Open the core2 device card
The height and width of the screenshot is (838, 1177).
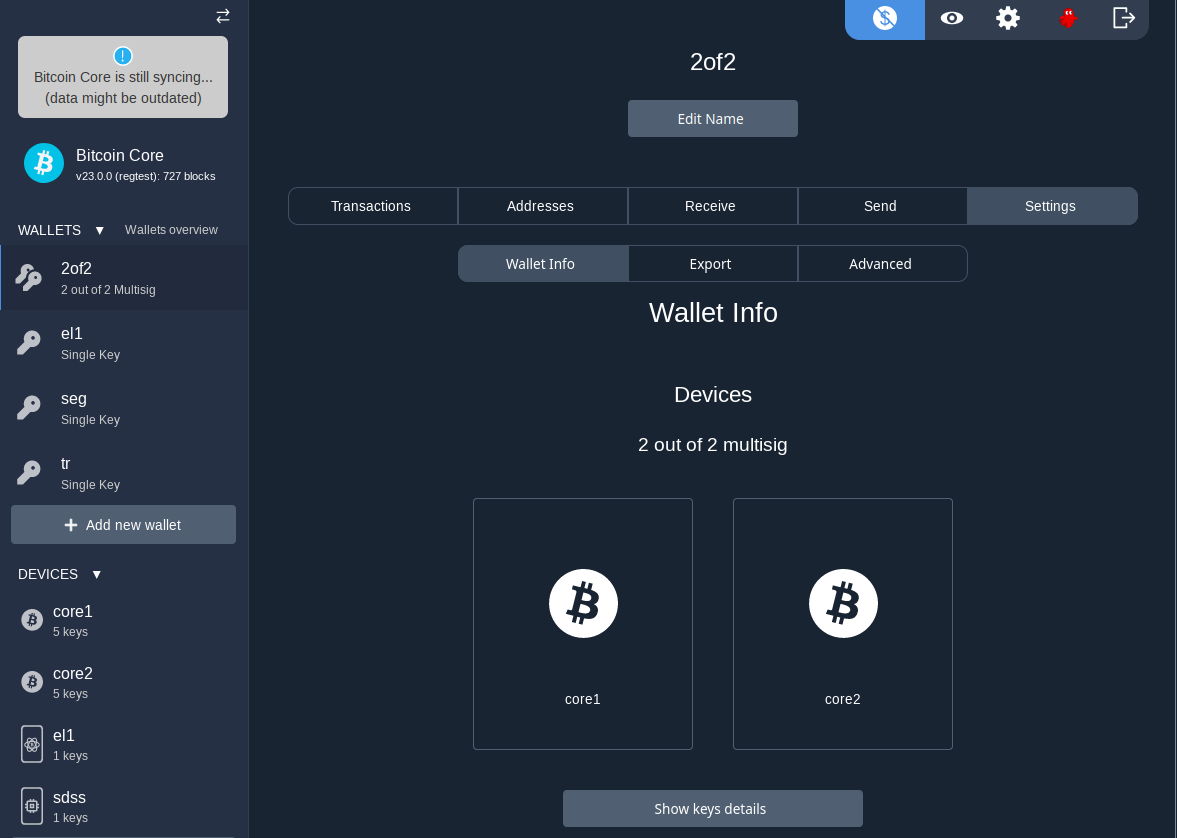[x=842, y=624]
